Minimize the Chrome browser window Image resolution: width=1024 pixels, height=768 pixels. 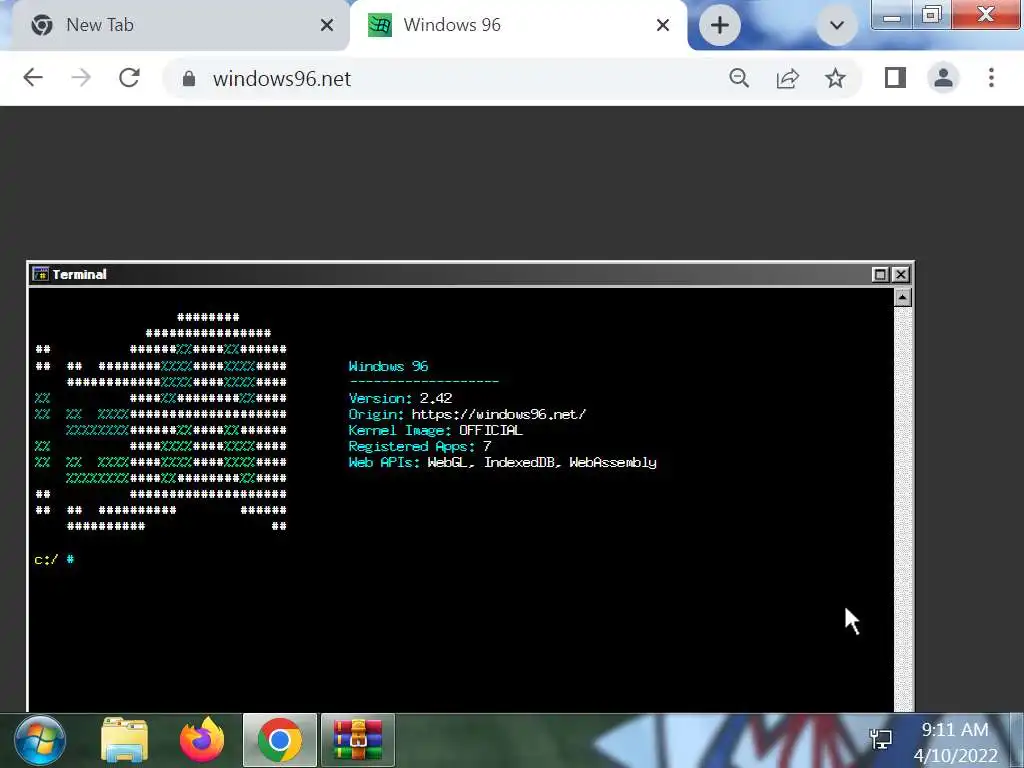[x=891, y=14]
